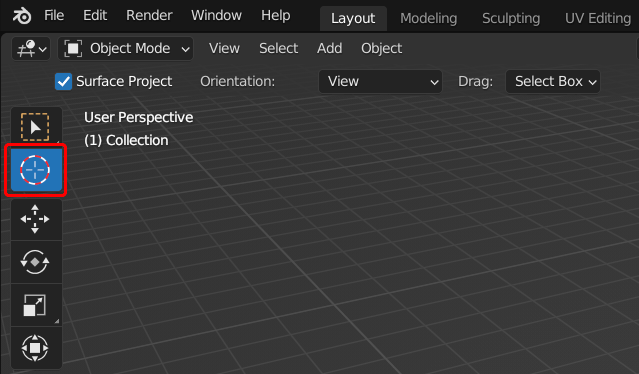Open the viewport View menu
Image resolution: width=639 pixels, height=374 pixels.
tap(224, 48)
